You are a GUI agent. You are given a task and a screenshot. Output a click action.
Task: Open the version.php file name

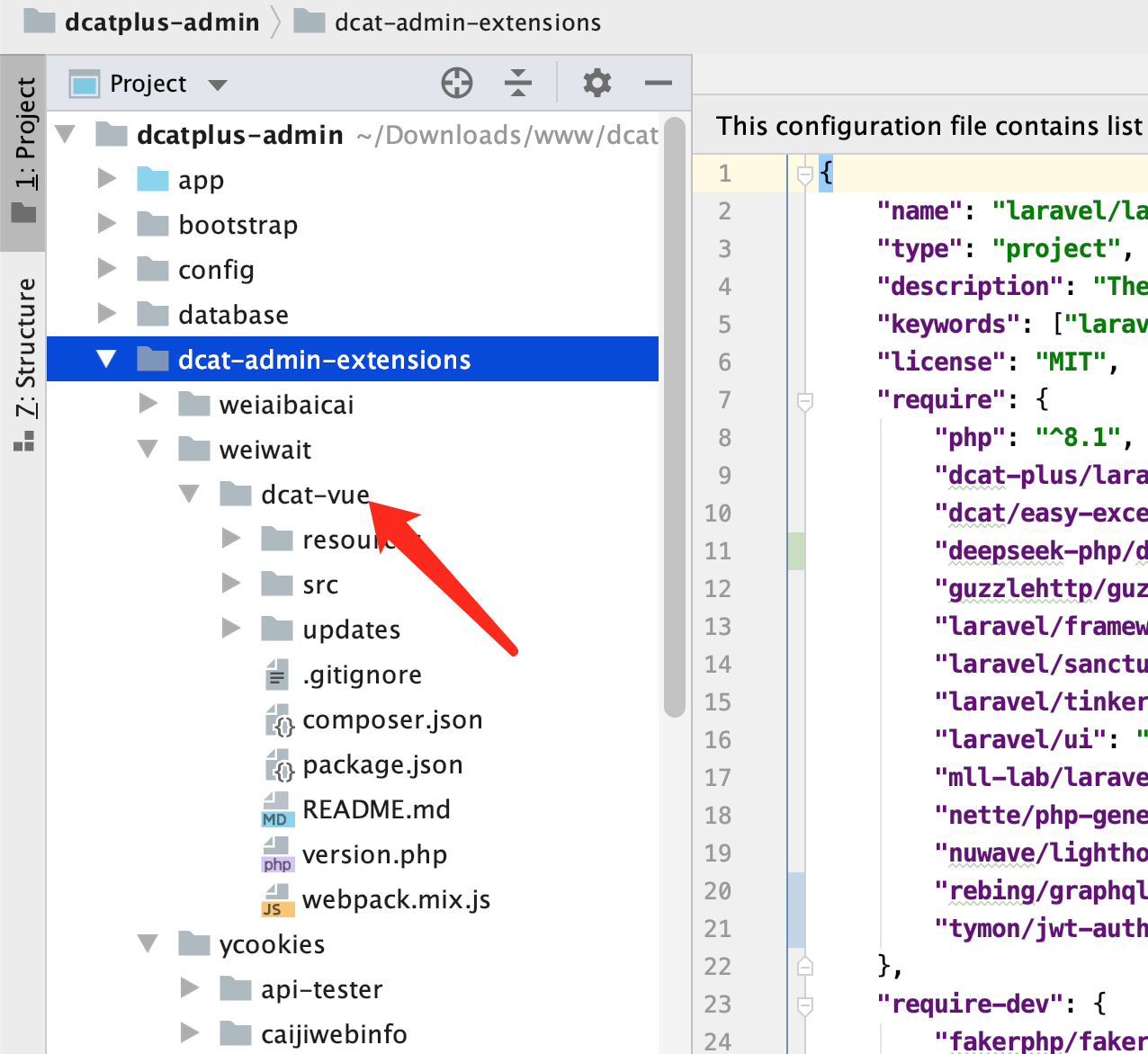tap(374, 854)
